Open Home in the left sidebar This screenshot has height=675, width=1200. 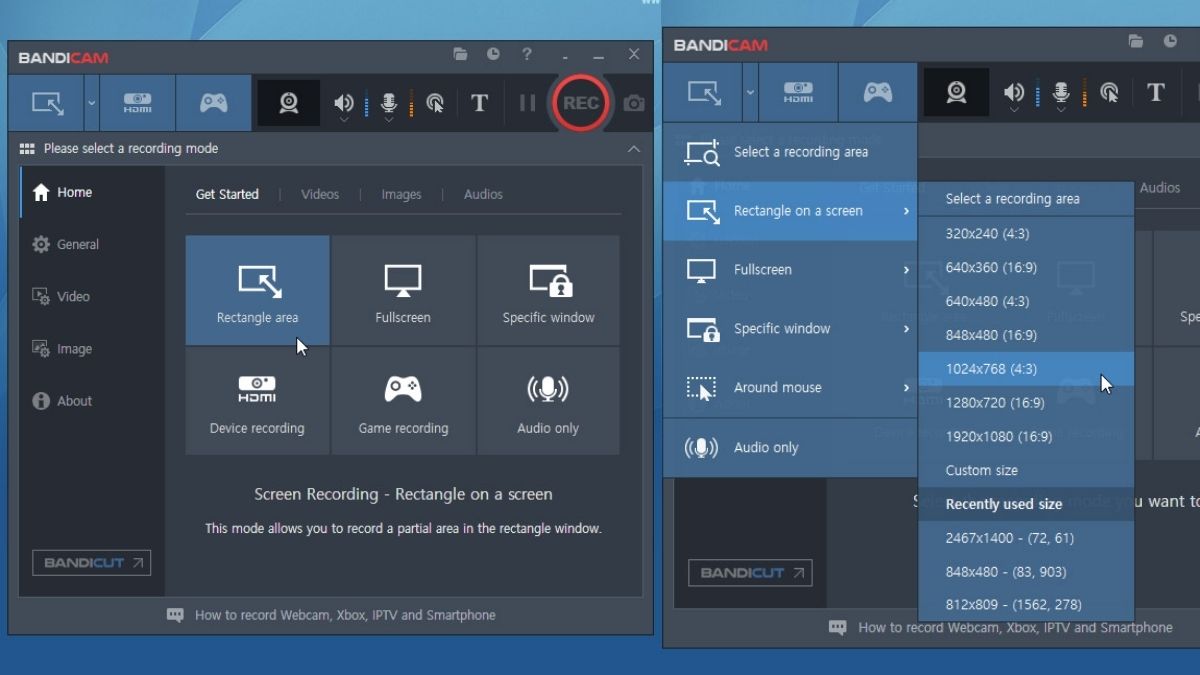92,192
